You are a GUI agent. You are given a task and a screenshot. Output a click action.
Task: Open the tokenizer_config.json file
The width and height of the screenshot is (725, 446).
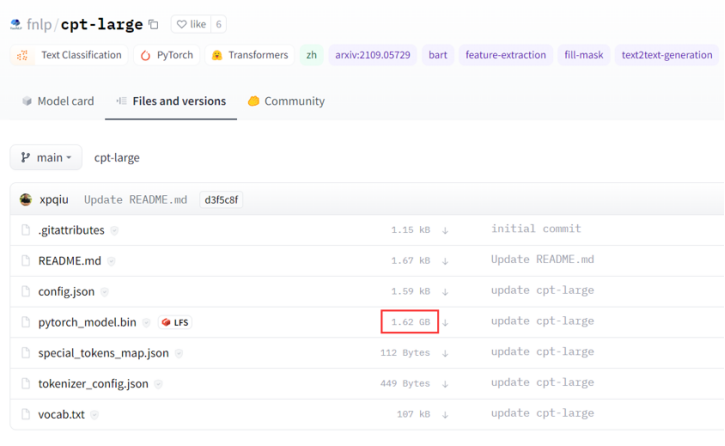(93, 384)
